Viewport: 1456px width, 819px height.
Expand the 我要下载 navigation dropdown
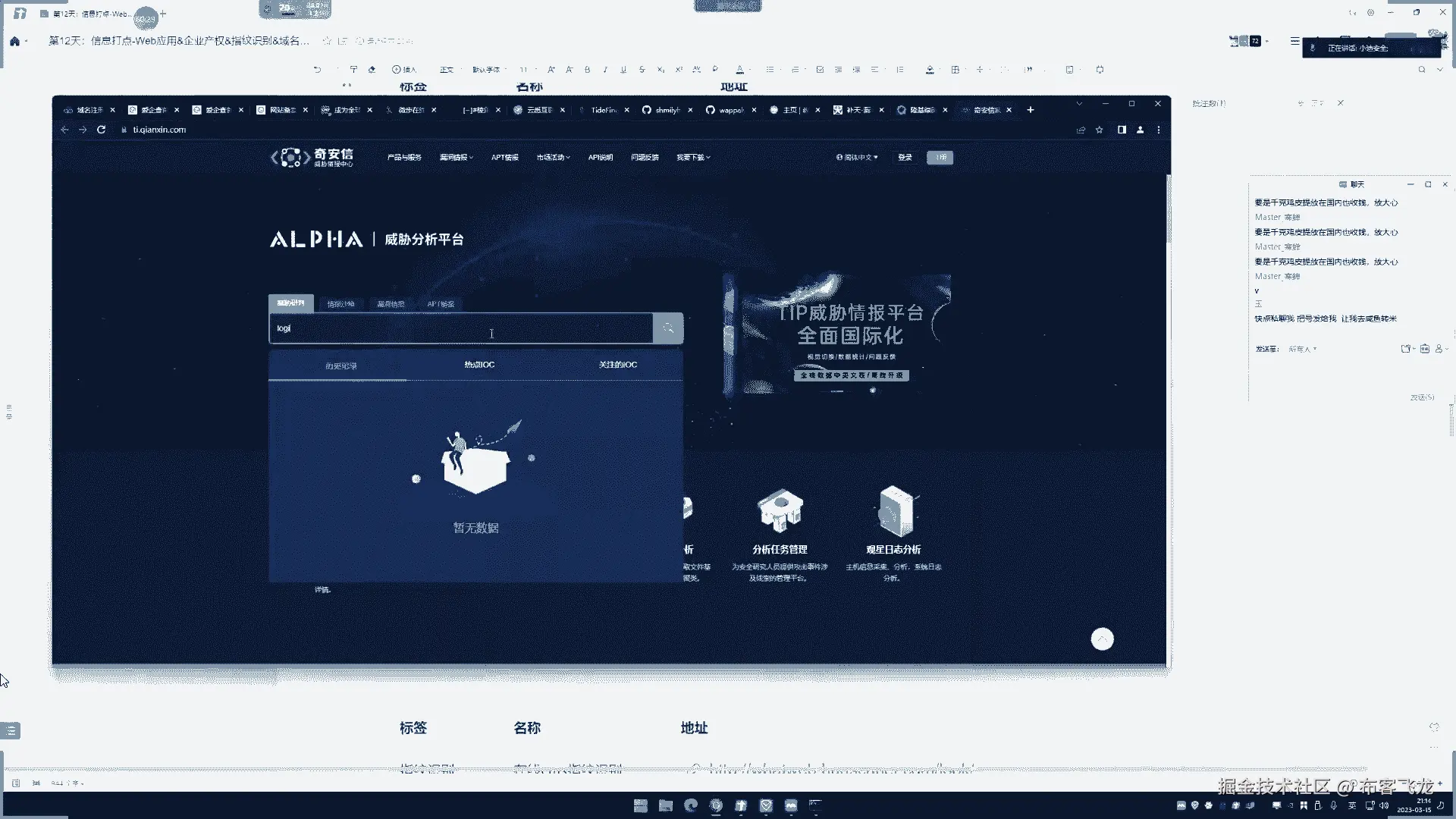693,158
